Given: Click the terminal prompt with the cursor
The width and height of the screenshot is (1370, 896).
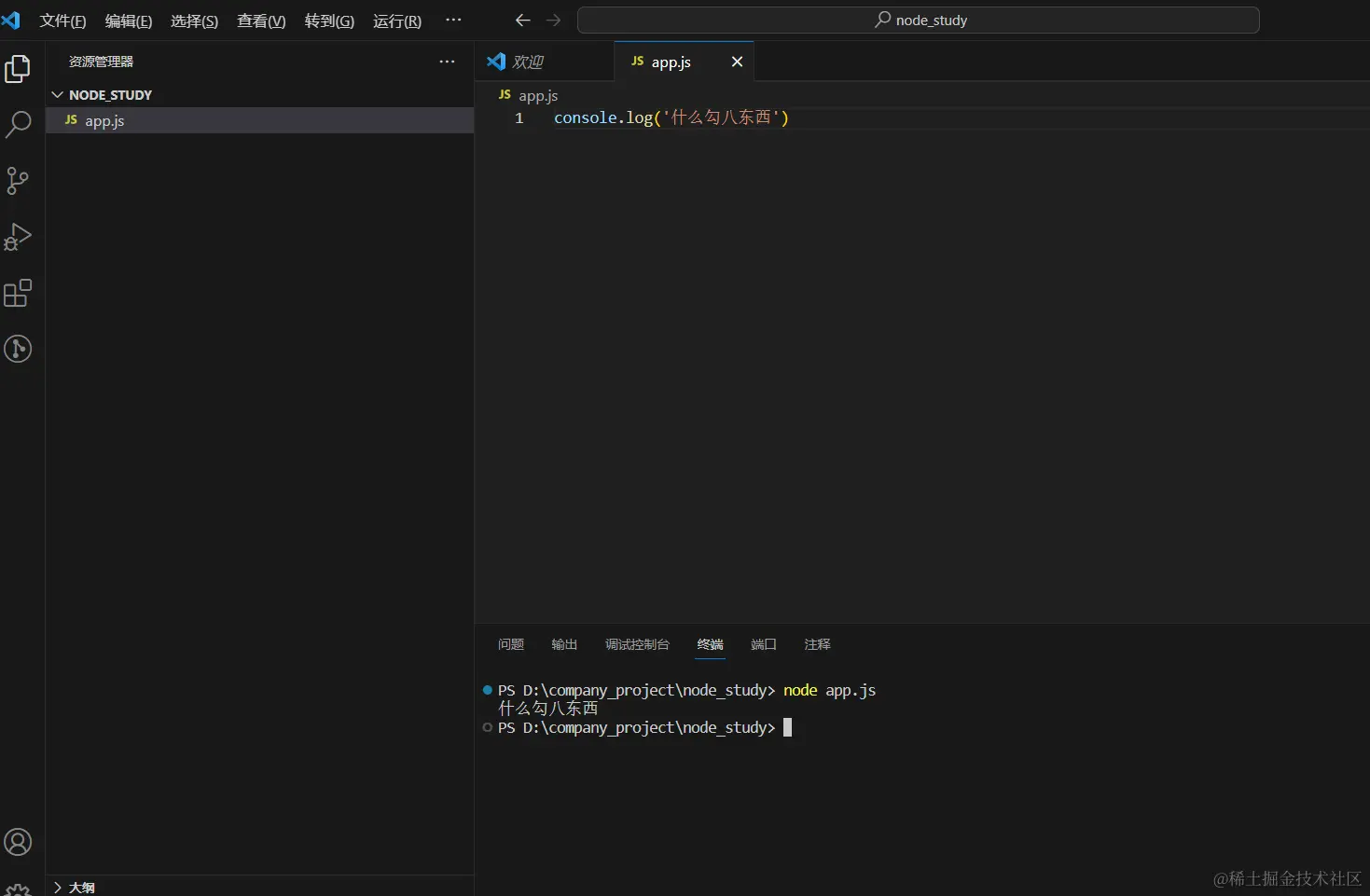Looking at the screenshot, I should click(x=645, y=727).
